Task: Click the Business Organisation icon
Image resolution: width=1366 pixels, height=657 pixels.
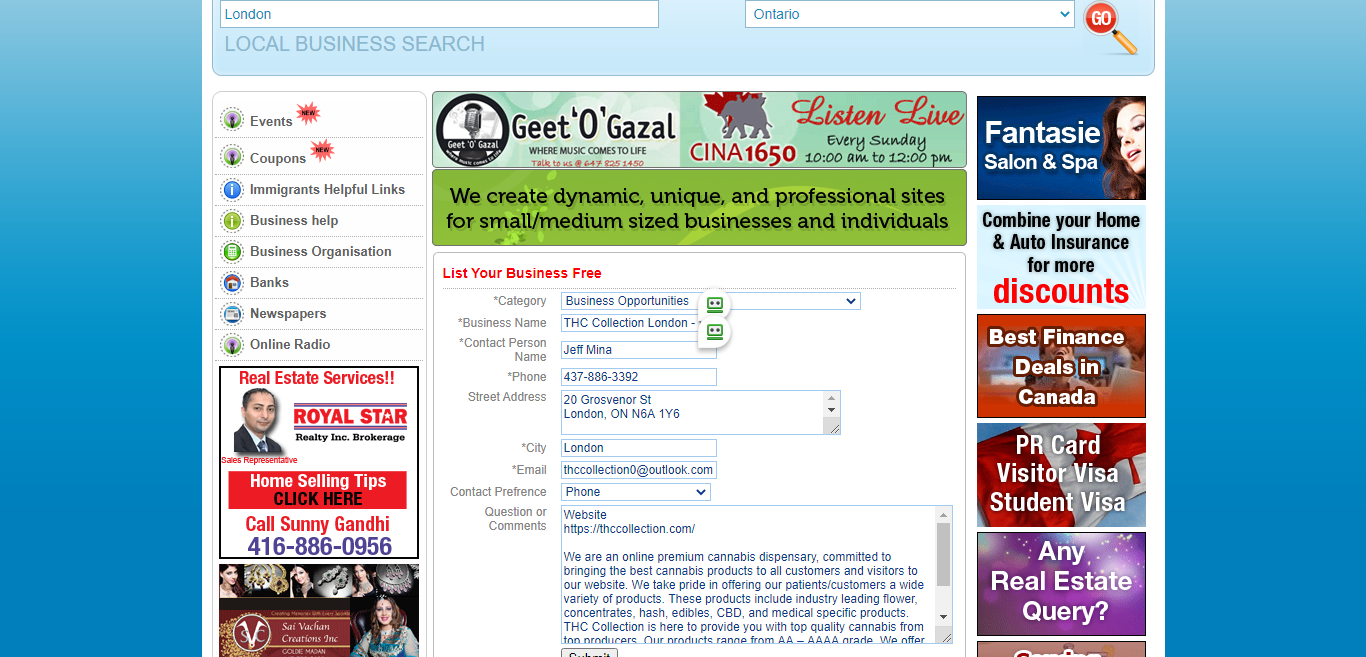Action: point(232,252)
